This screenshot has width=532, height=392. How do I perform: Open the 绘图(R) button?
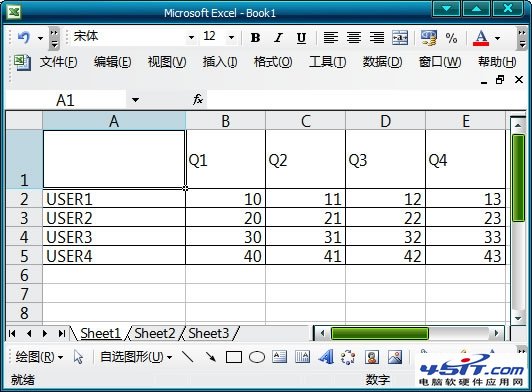39,357
